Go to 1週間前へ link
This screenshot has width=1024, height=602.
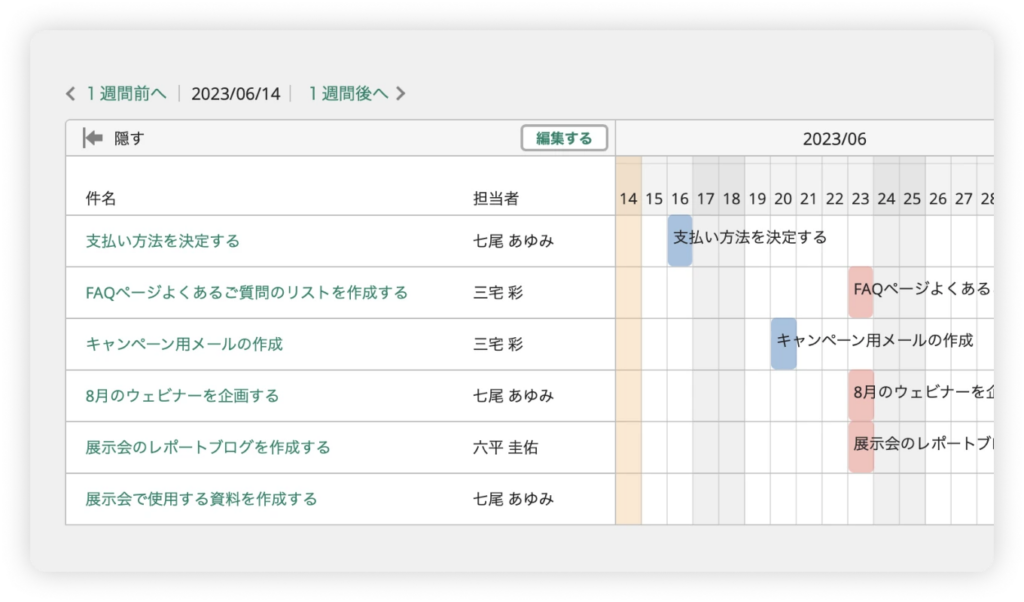[x=125, y=94]
